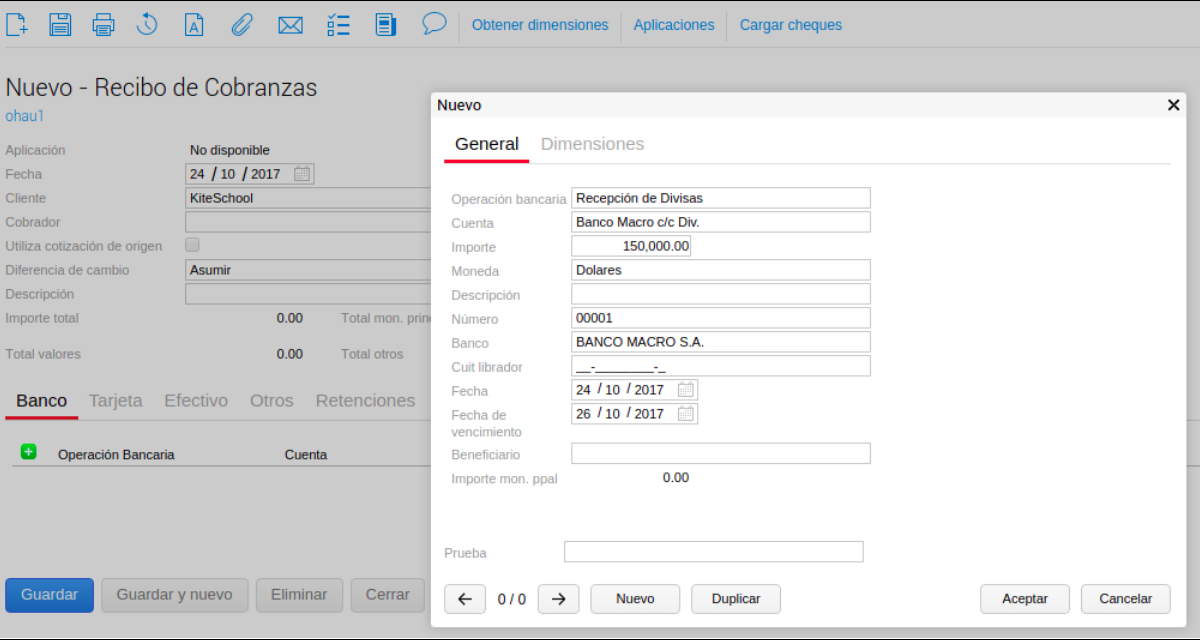Toggle Utiliza cotización de origen checkbox
1200x640 pixels.
click(x=193, y=245)
